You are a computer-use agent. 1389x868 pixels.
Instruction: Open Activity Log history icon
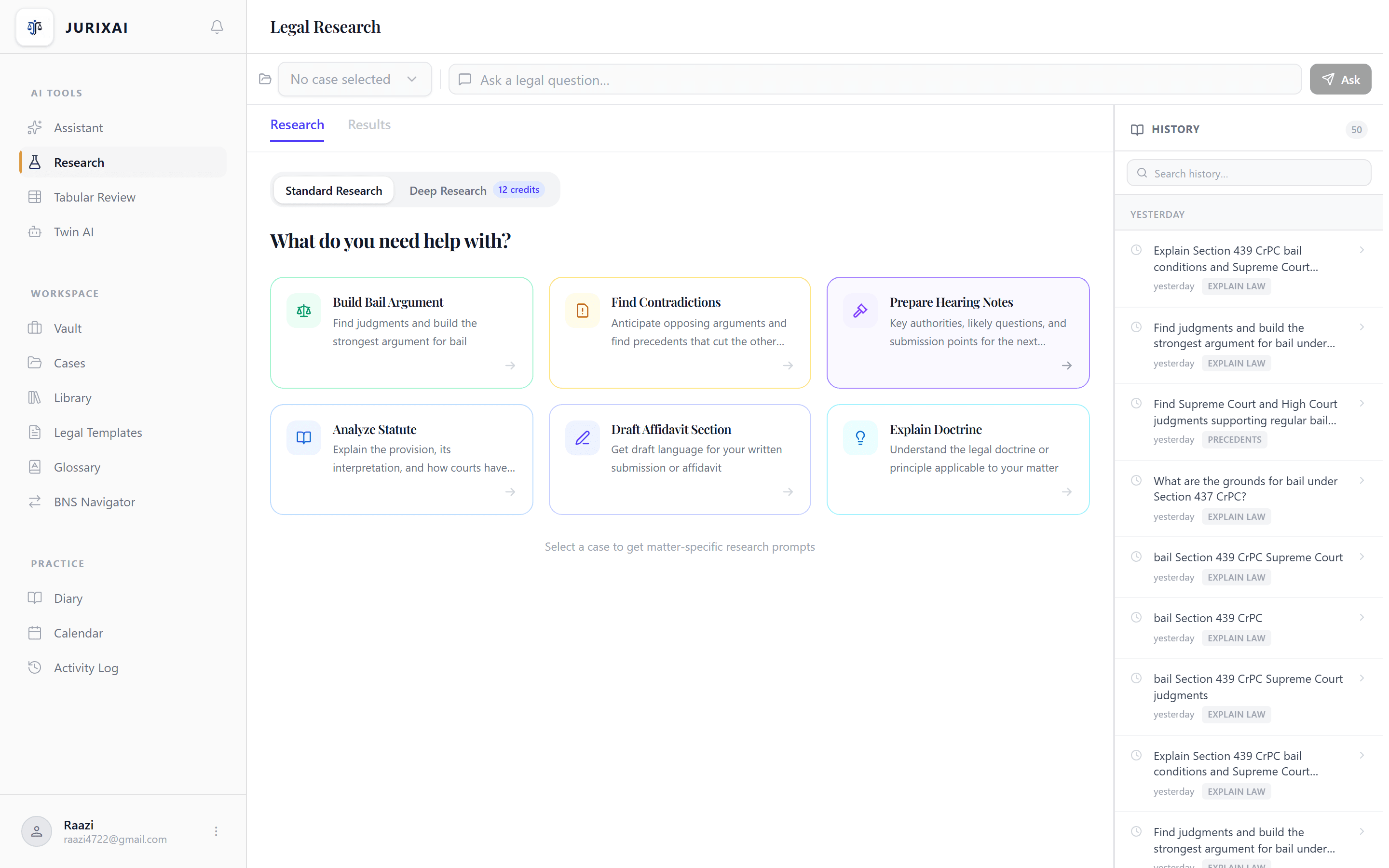35,668
